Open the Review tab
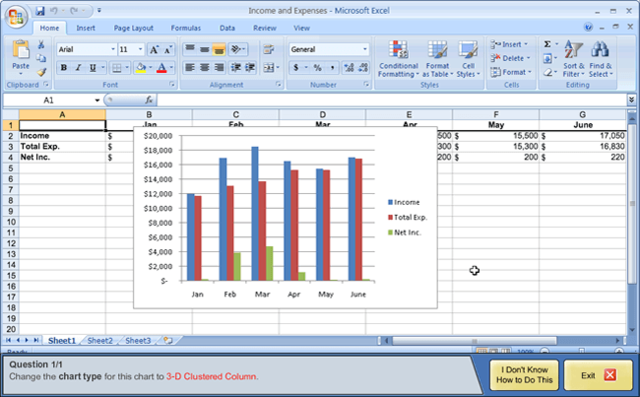The width and height of the screenshot is (640, 397). pyautogui.click(x=264, y=28)
